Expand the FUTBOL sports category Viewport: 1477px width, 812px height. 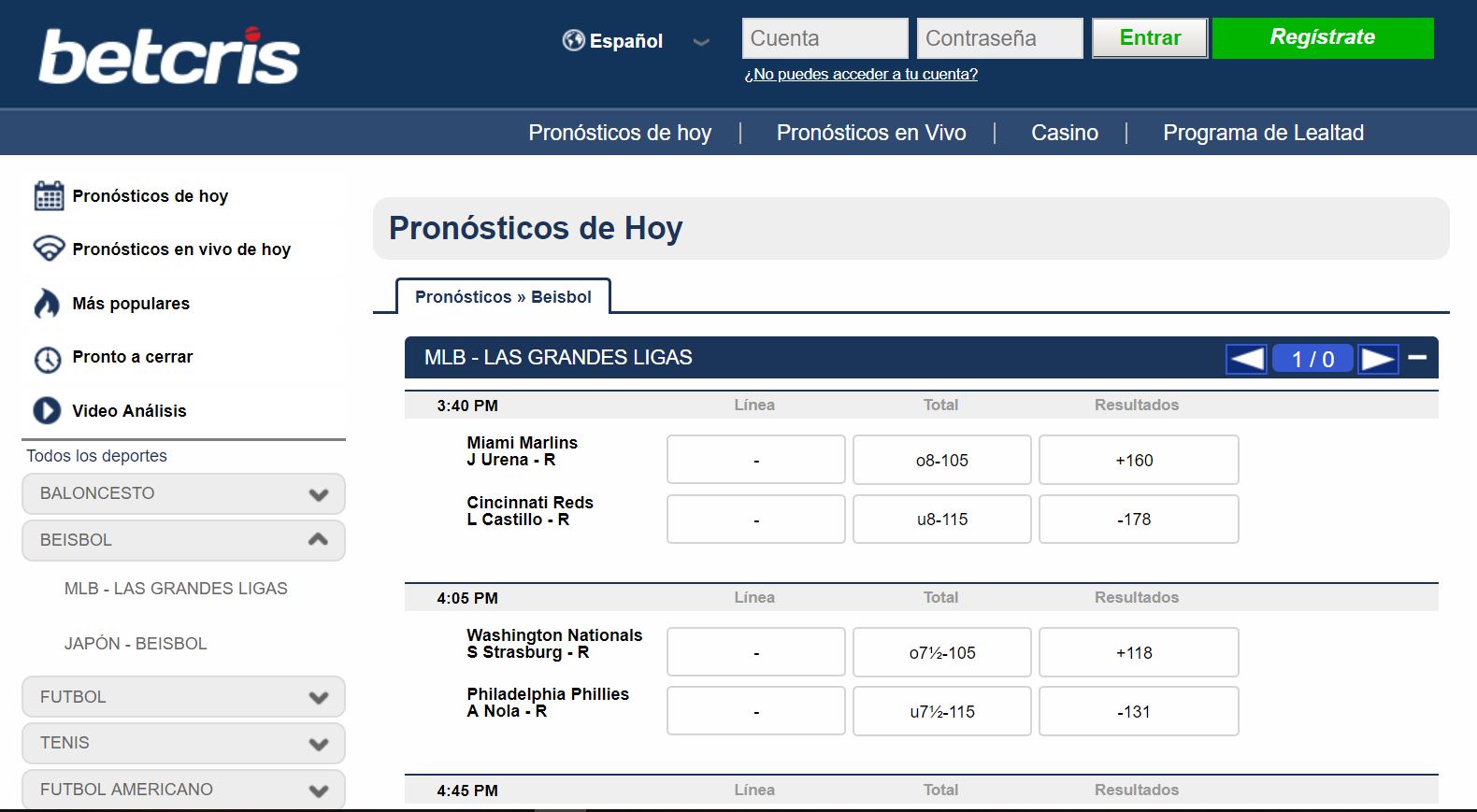click(183, 697)
